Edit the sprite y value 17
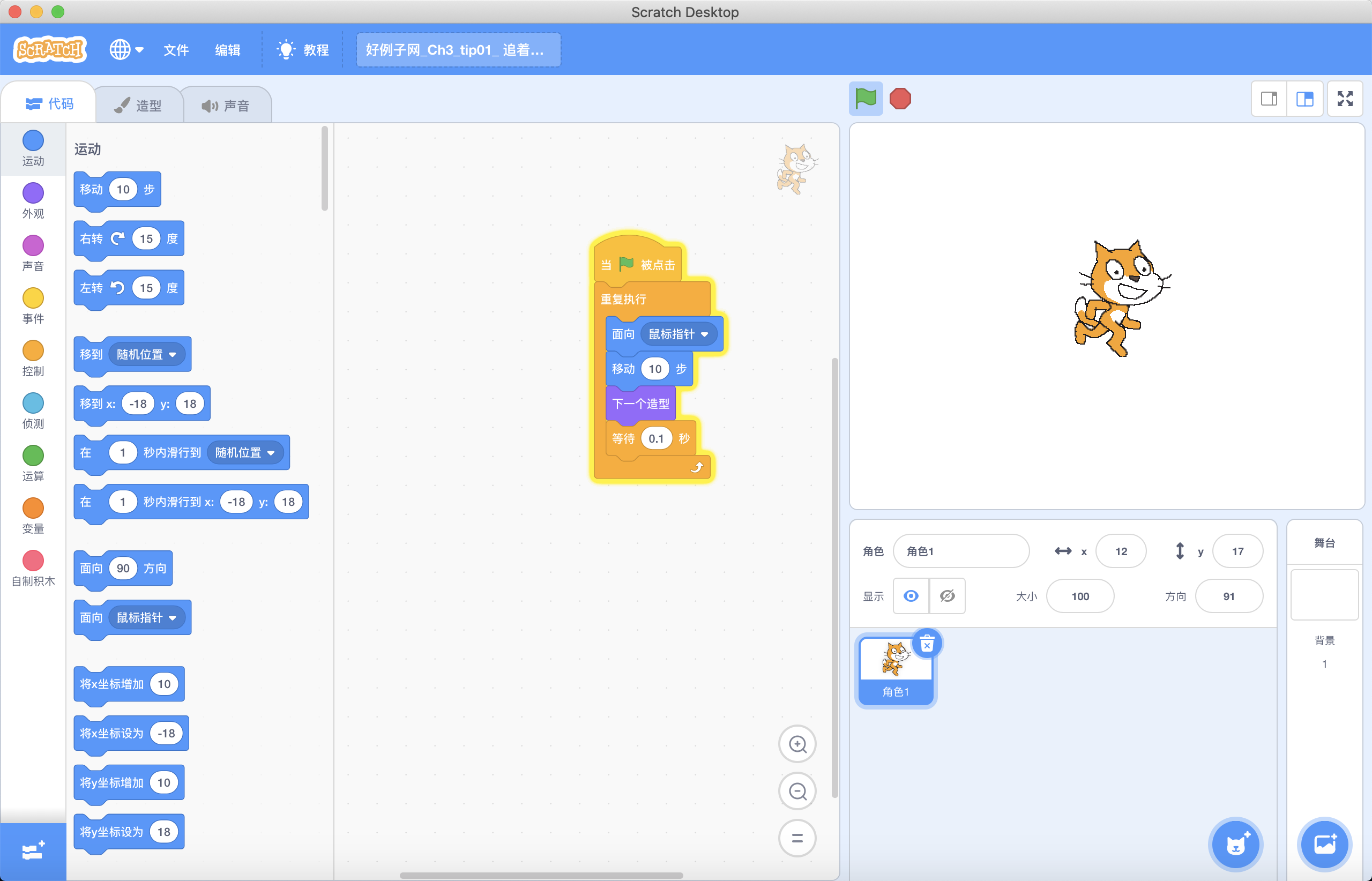1372x881 pixels. [x=1237, y=551]
